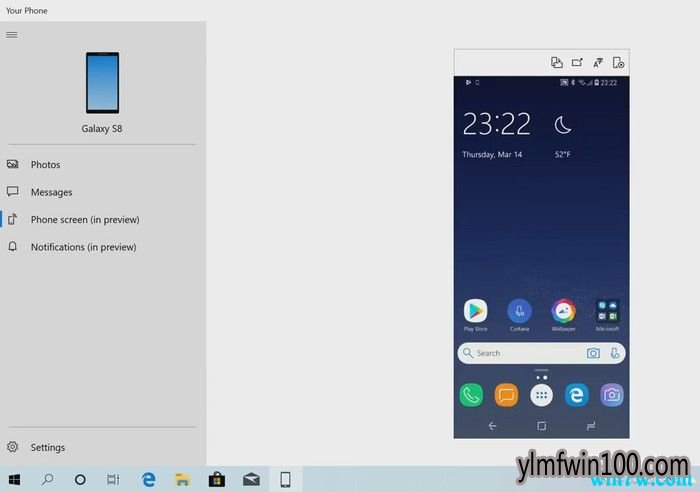Click the first phone-screen toolbar copy icon

556,63
